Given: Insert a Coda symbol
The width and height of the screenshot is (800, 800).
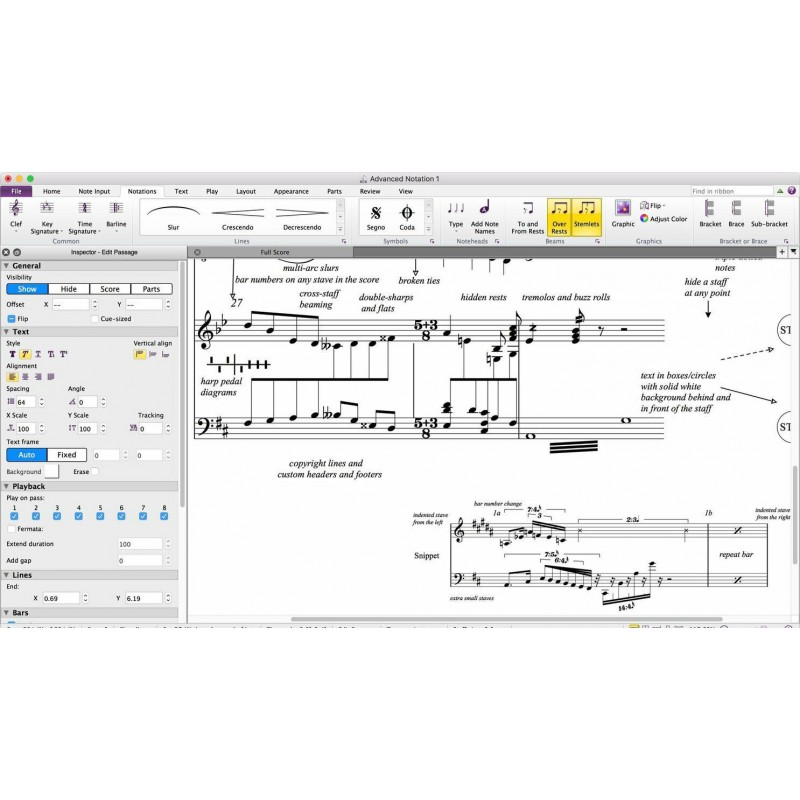Looking at the screenshot, I should pyautogui.click(x=405, y=215).
